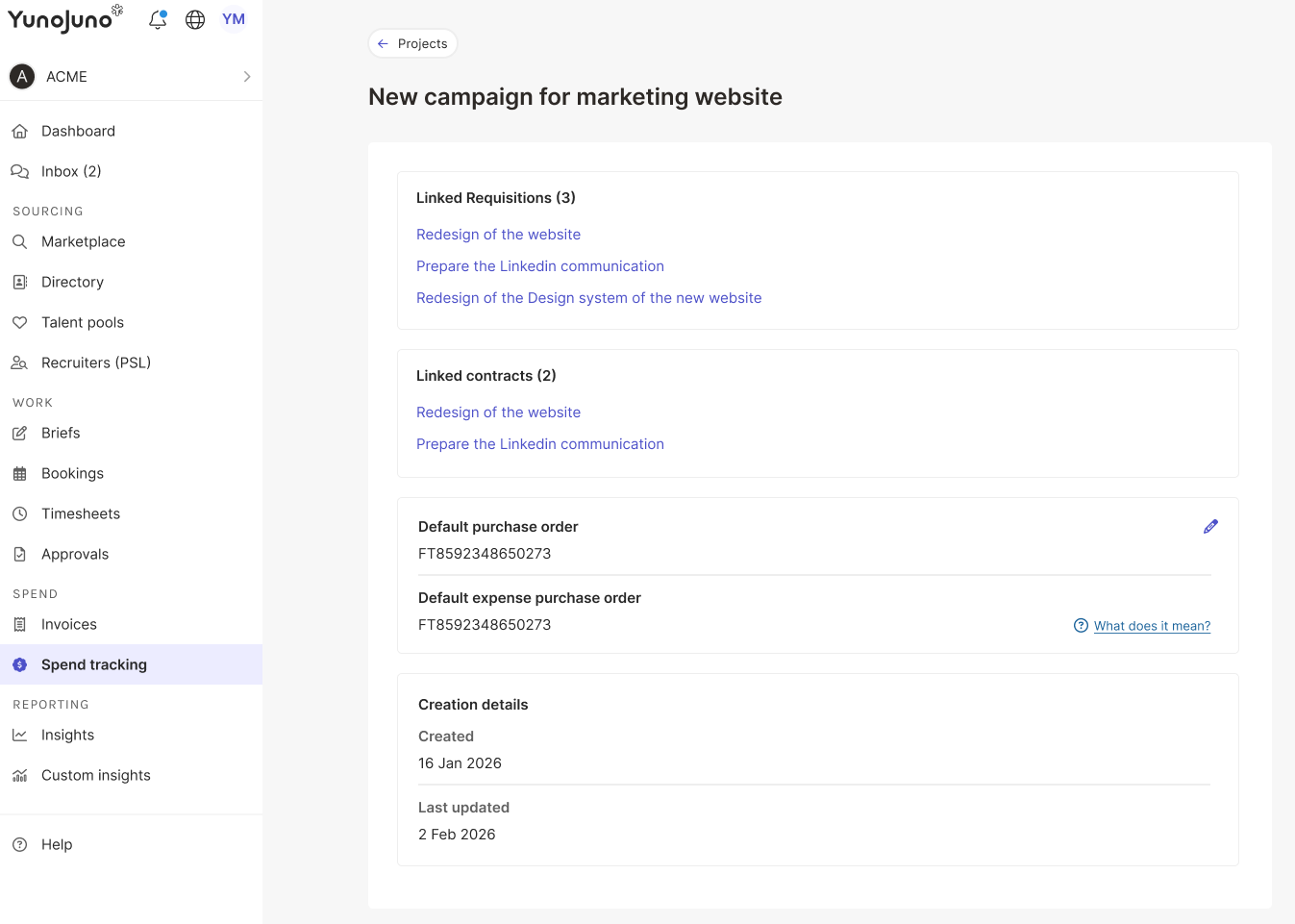Open Inbox (2) in sidebar
Image resolution: width=1295 pixels, height=924 pixels.
point(71,172)
